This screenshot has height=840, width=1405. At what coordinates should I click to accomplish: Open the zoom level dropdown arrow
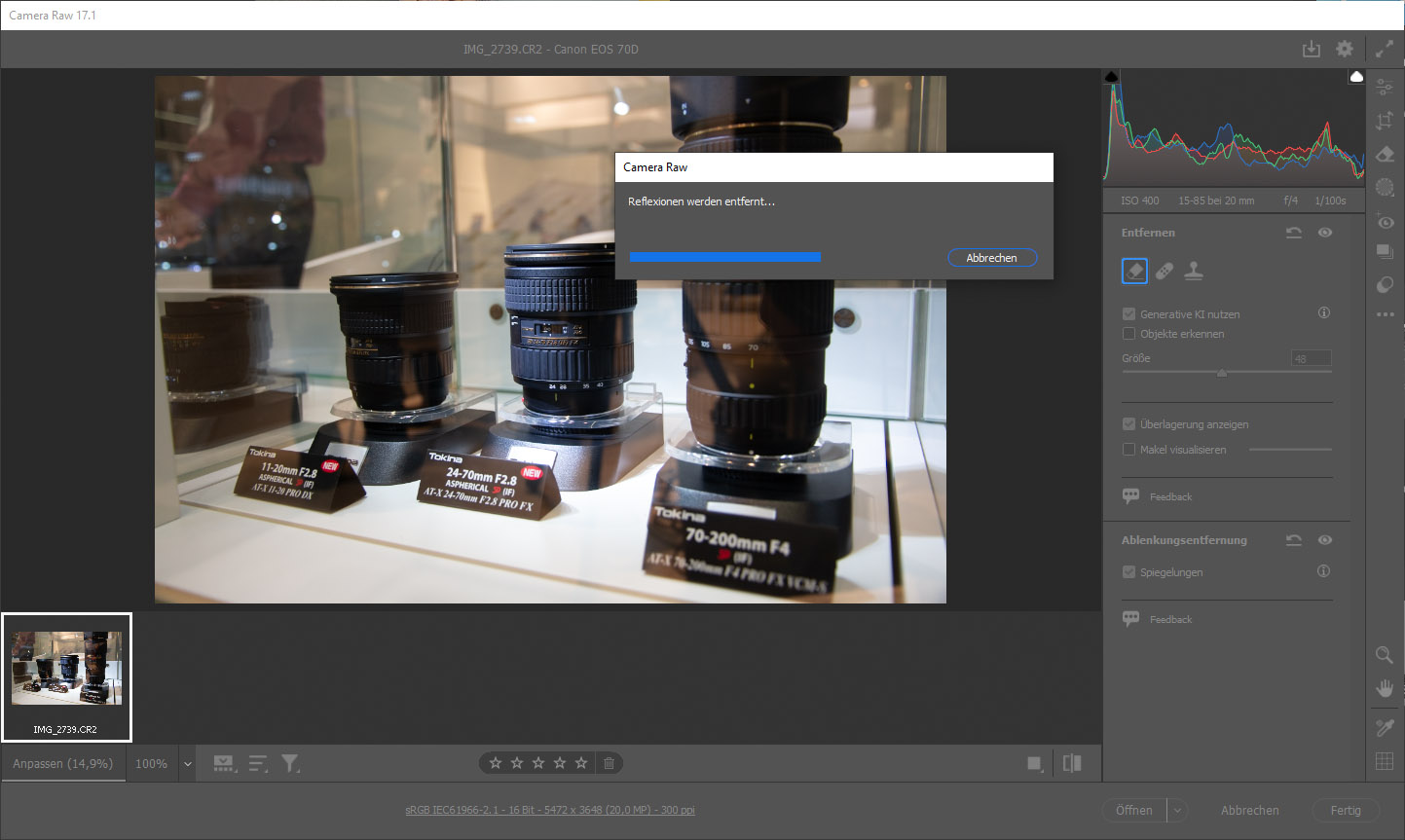[188, 764]
